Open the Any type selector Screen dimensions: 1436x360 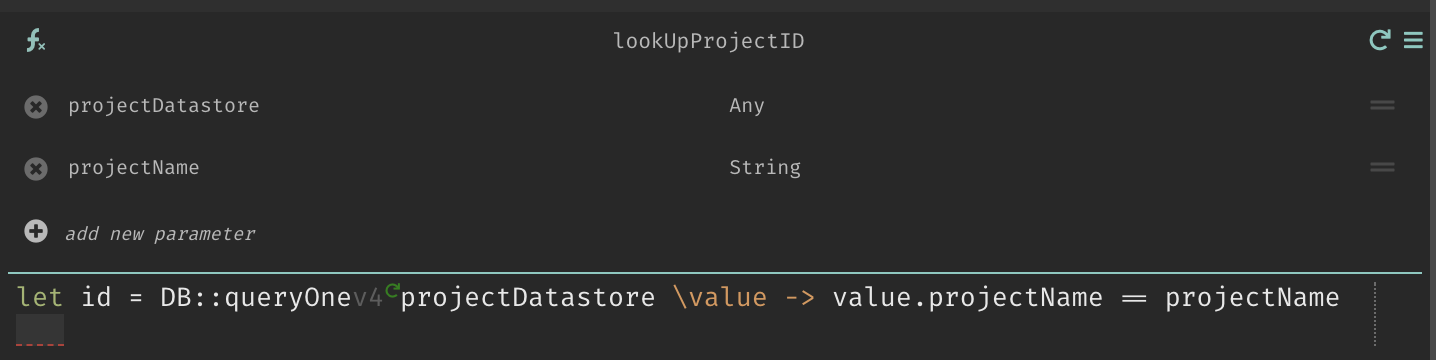747,105
